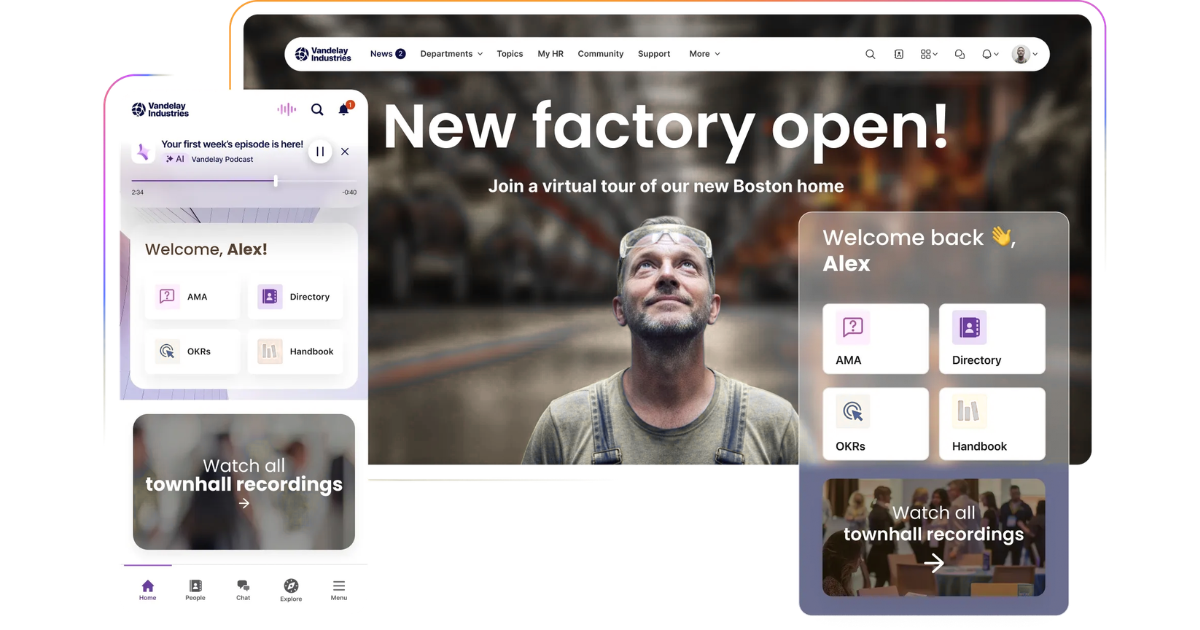Viewport: 1200px width, 630px height.
Task: Open the Handbook tile in desktop welcome card
Action: point(992,424)
